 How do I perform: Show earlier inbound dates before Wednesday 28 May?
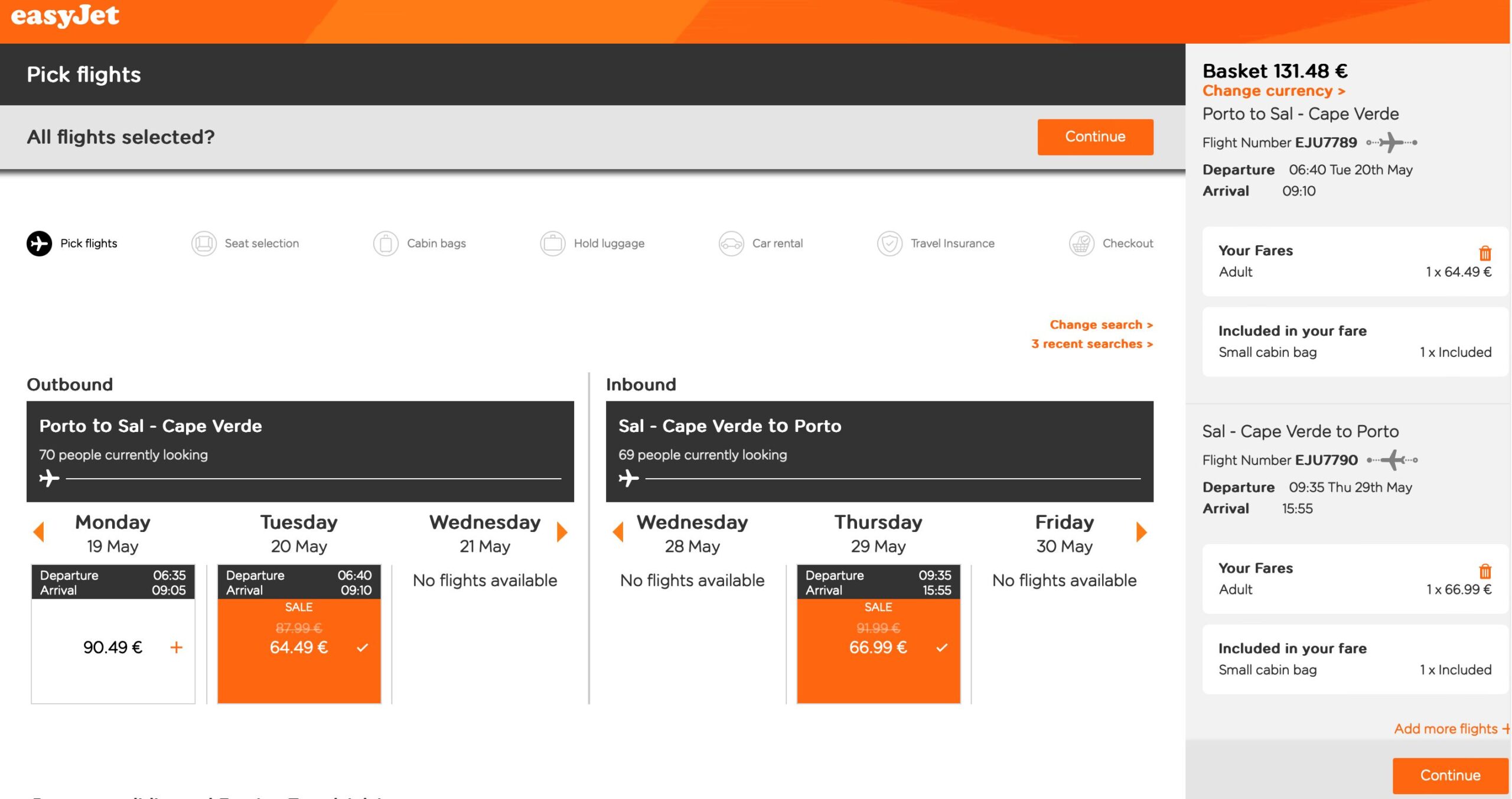(x=618, y=532)
